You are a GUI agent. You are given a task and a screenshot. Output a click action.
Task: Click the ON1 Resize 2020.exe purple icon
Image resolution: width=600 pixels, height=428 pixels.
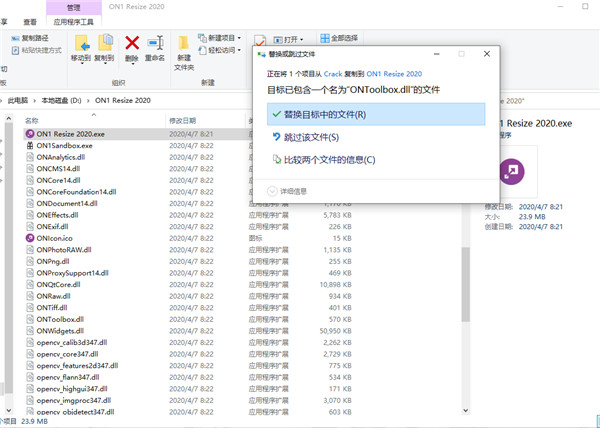click(30, 134)
